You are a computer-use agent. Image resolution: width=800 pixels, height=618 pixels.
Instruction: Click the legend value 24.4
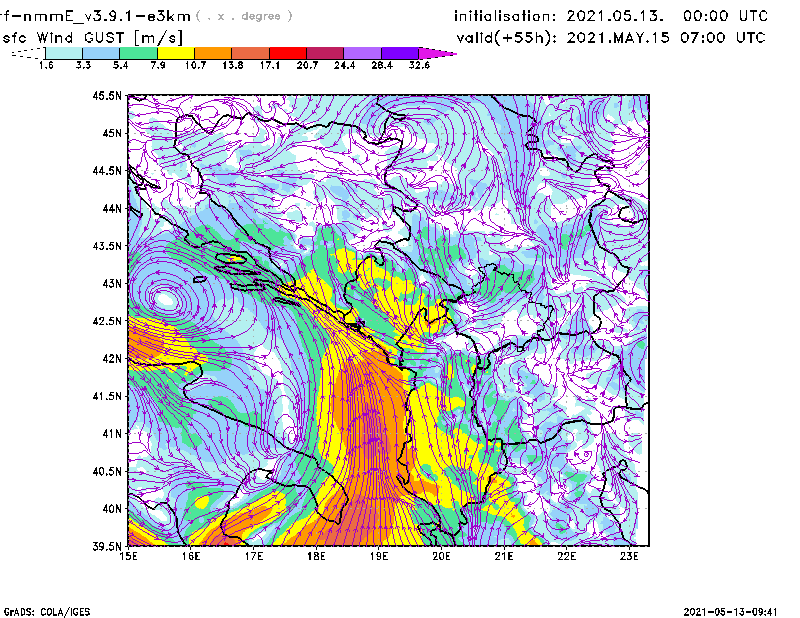tap(344, 65)
